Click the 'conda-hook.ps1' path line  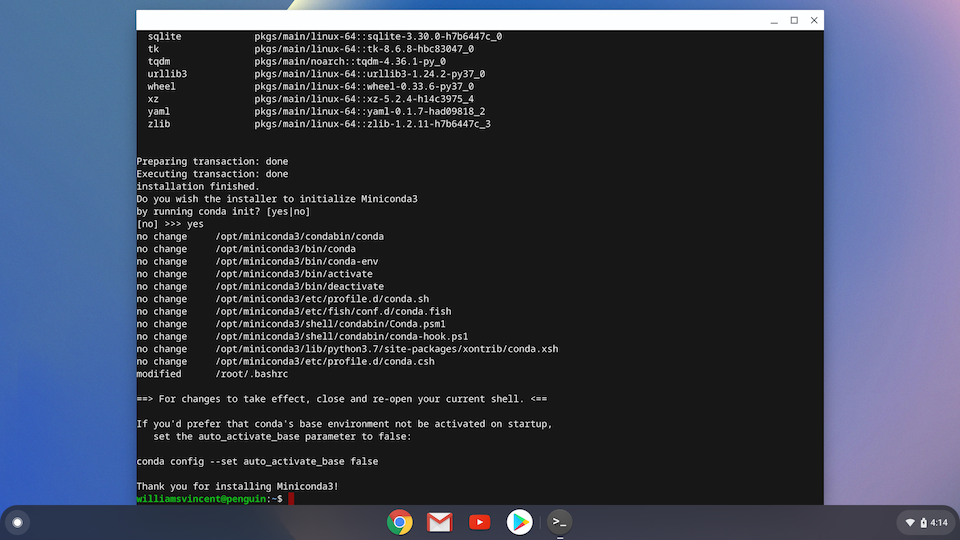click(342, 336)
